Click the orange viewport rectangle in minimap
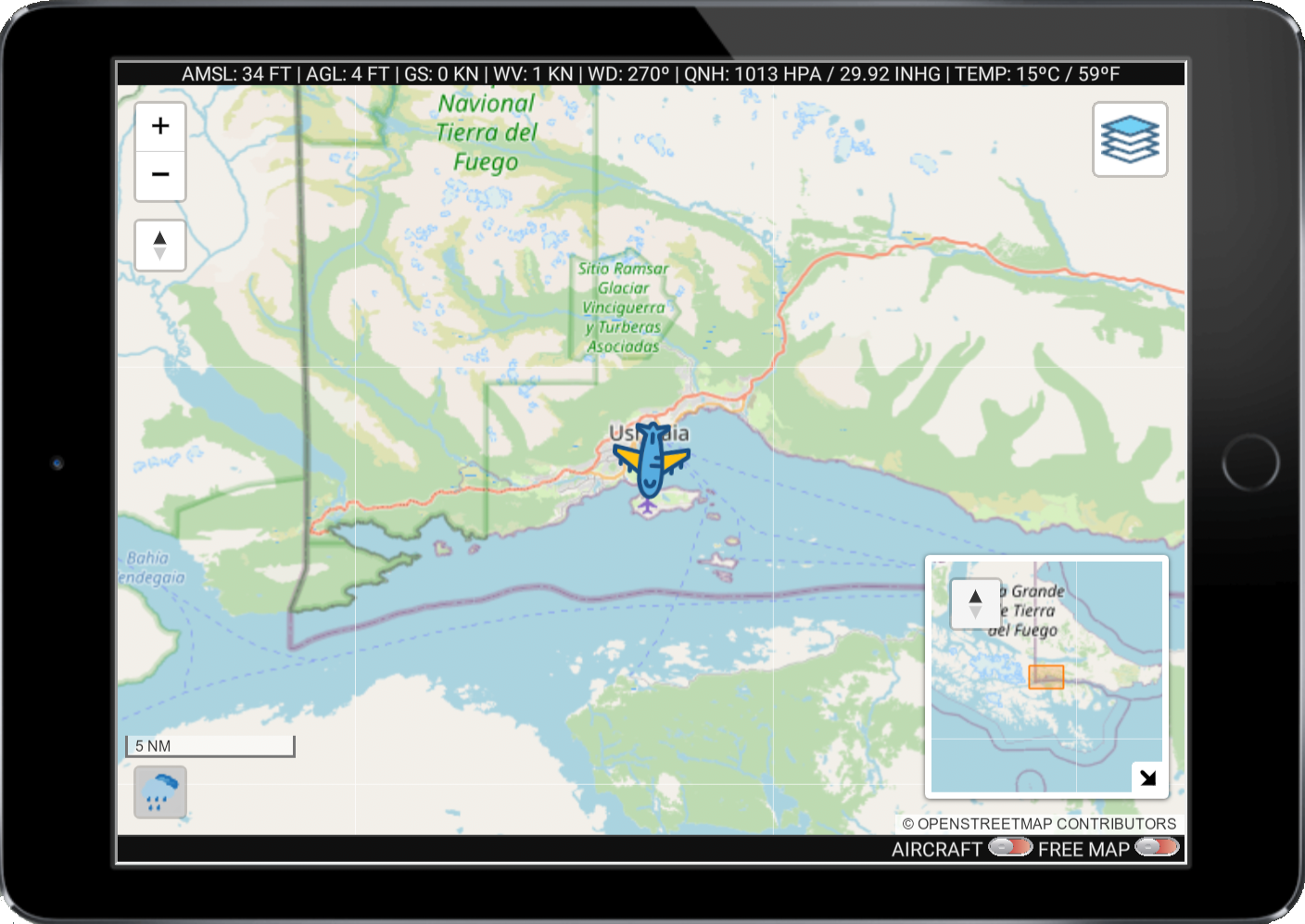This screenshot has height=924, width=1305. [x=1045, y=677]
